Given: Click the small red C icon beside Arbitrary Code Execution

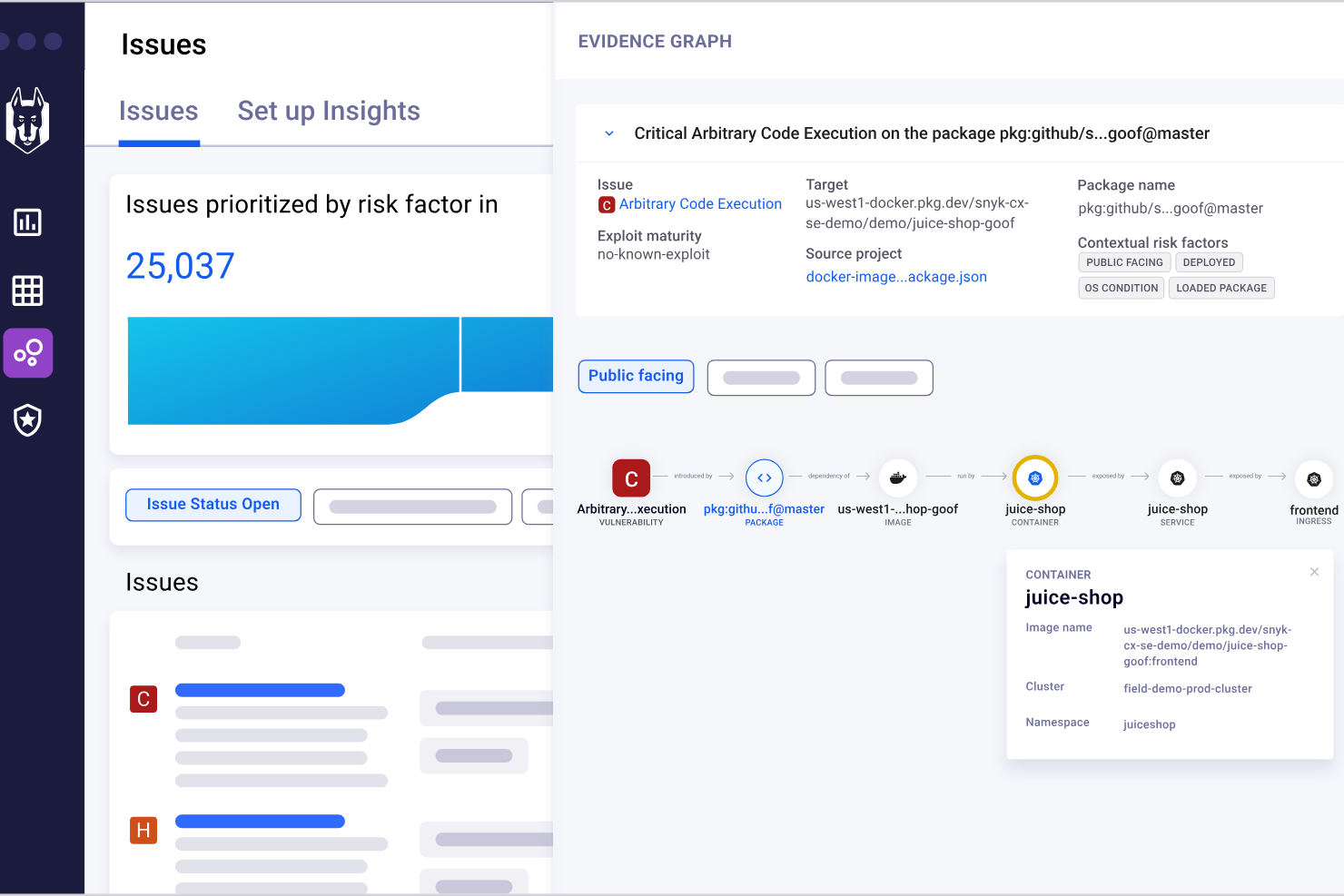Looking at the screenshot, I should 607,205.
